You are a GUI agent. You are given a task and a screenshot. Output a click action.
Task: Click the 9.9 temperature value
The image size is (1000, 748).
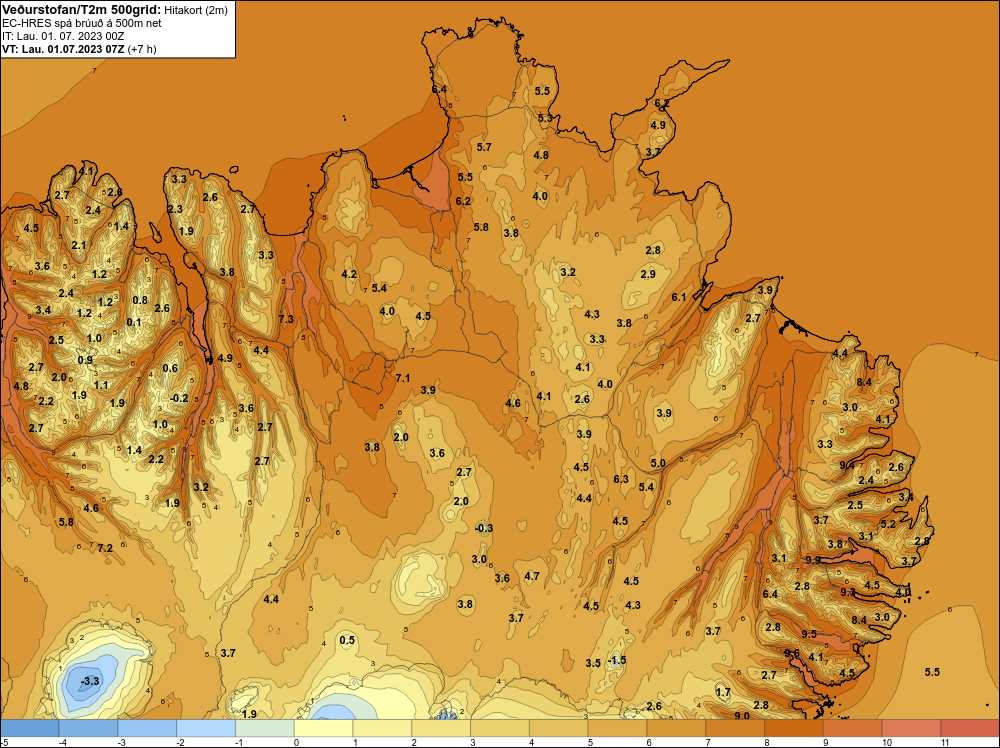pos(813,560)
